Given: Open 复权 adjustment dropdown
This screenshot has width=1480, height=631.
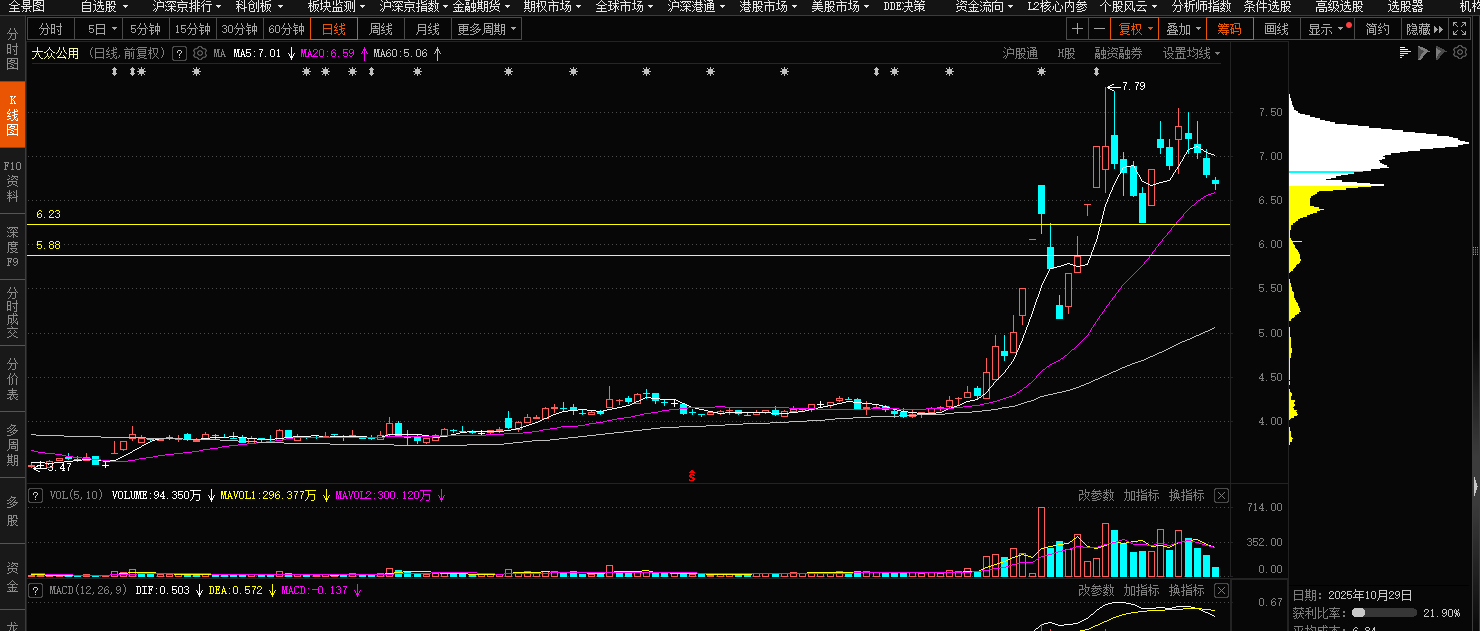Looking at the screenshot, I should [1135, 29].
